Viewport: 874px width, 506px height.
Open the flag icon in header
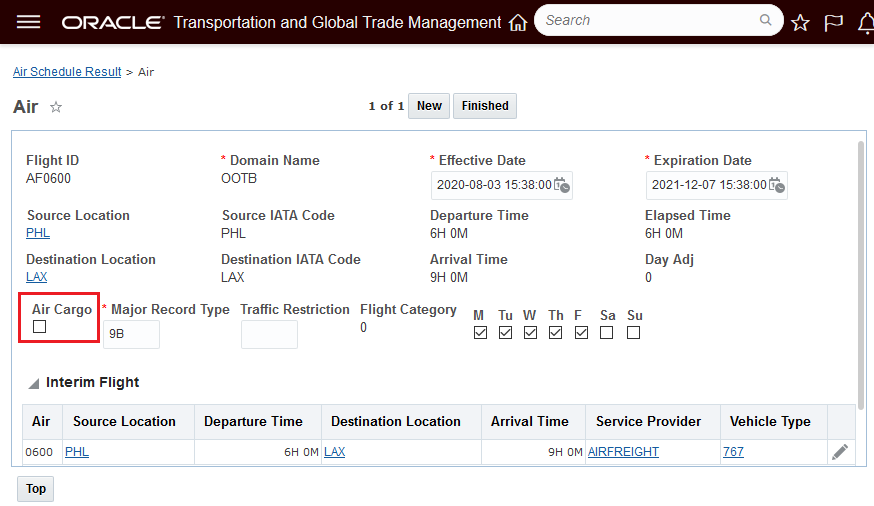point(833,22)
